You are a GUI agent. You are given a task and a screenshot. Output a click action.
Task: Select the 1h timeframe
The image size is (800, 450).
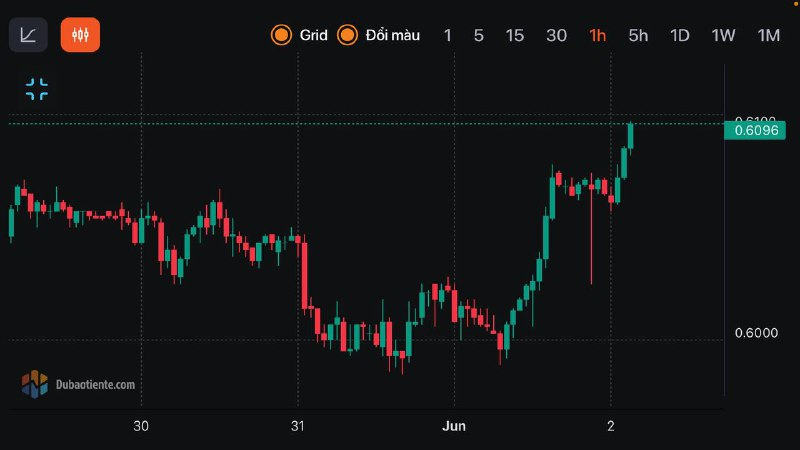click(x=598, y=35)
